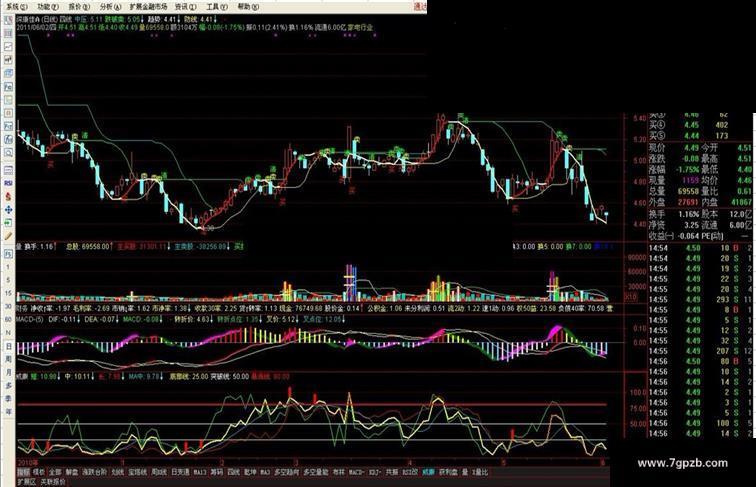This screenshot has height=487, width=756.
Task: Open the 分析 menu
Action: point(110,7)
